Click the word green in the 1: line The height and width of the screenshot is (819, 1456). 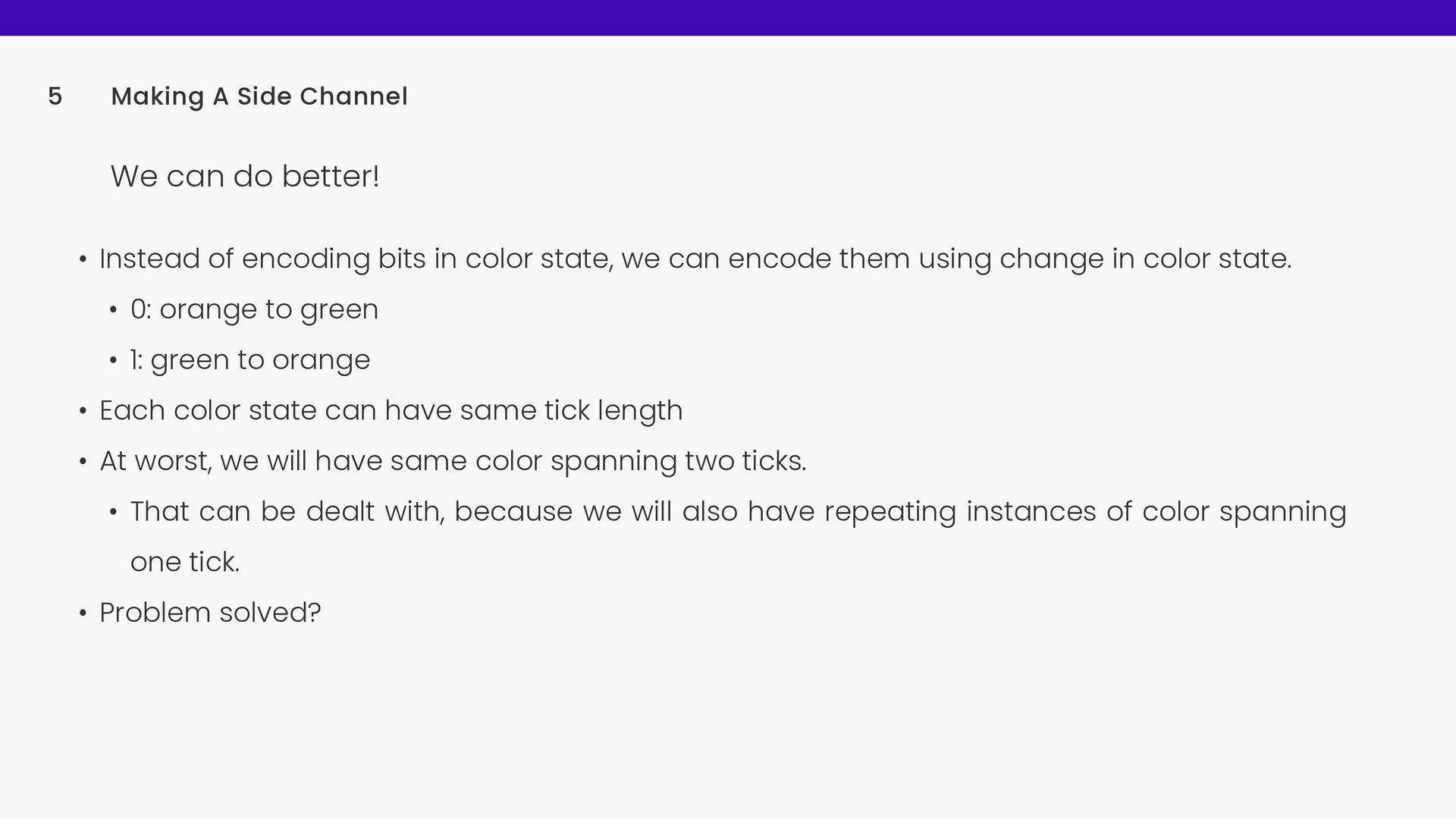coord(190,360)
